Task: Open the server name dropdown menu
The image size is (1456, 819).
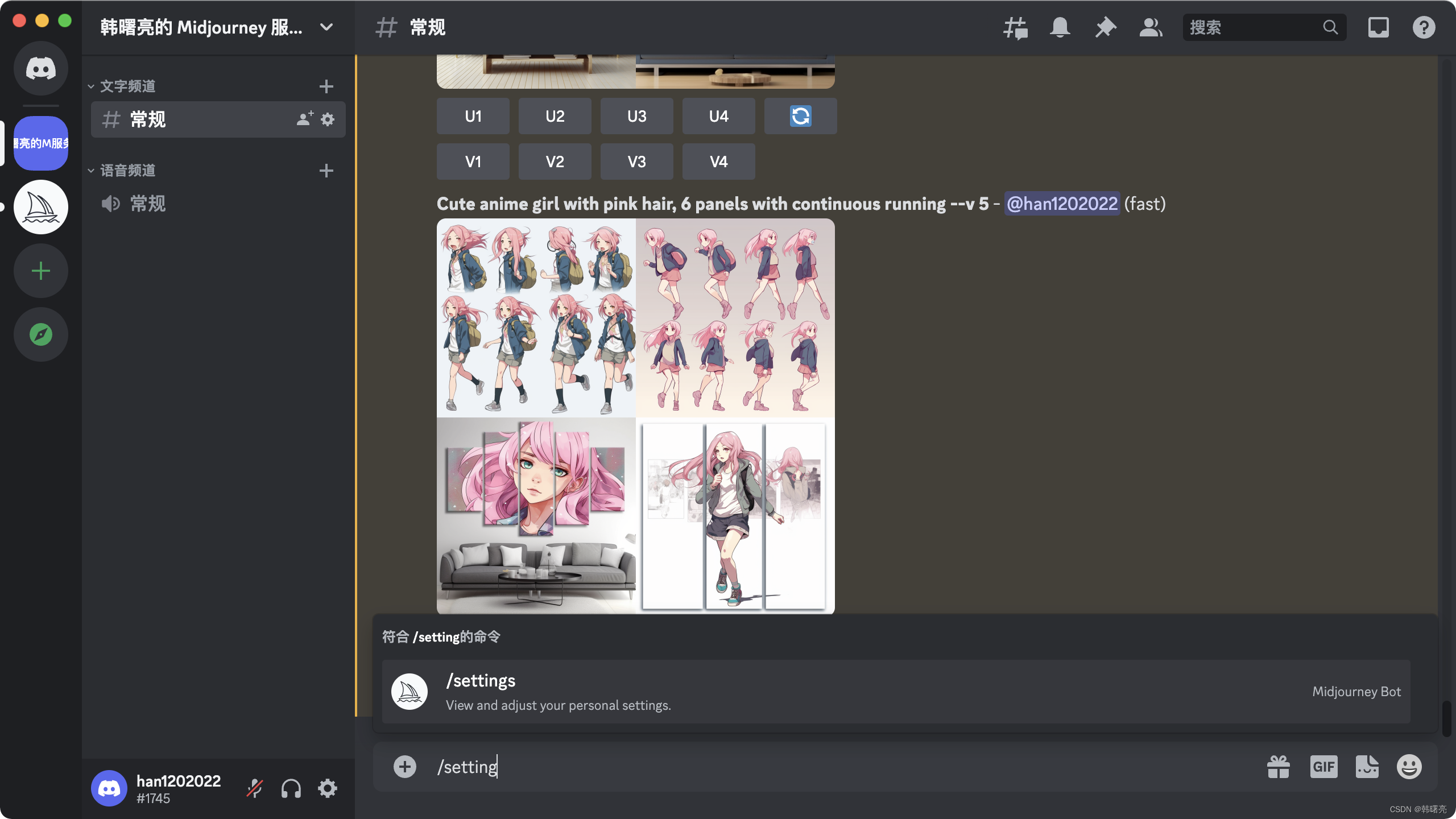Action: tap(326, 27)
